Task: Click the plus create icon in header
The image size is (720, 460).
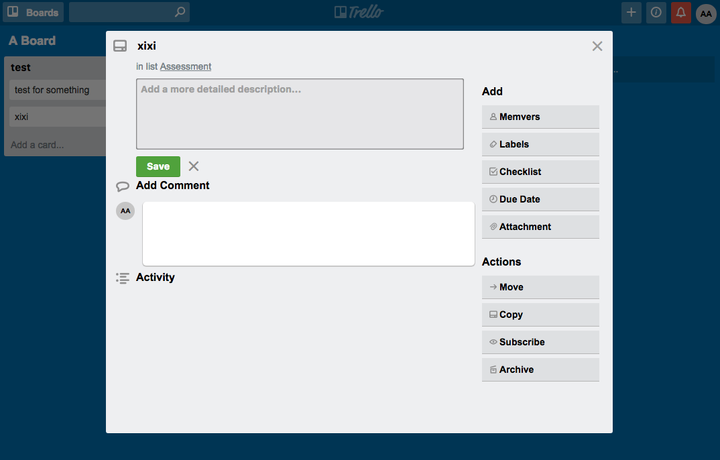Action: pos(631,13)
